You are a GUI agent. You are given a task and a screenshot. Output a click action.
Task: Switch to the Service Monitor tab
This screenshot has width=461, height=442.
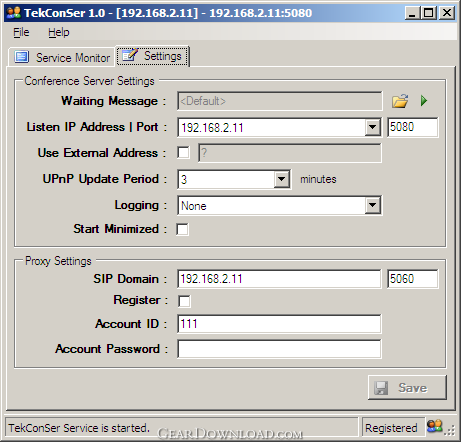[62, 57]
